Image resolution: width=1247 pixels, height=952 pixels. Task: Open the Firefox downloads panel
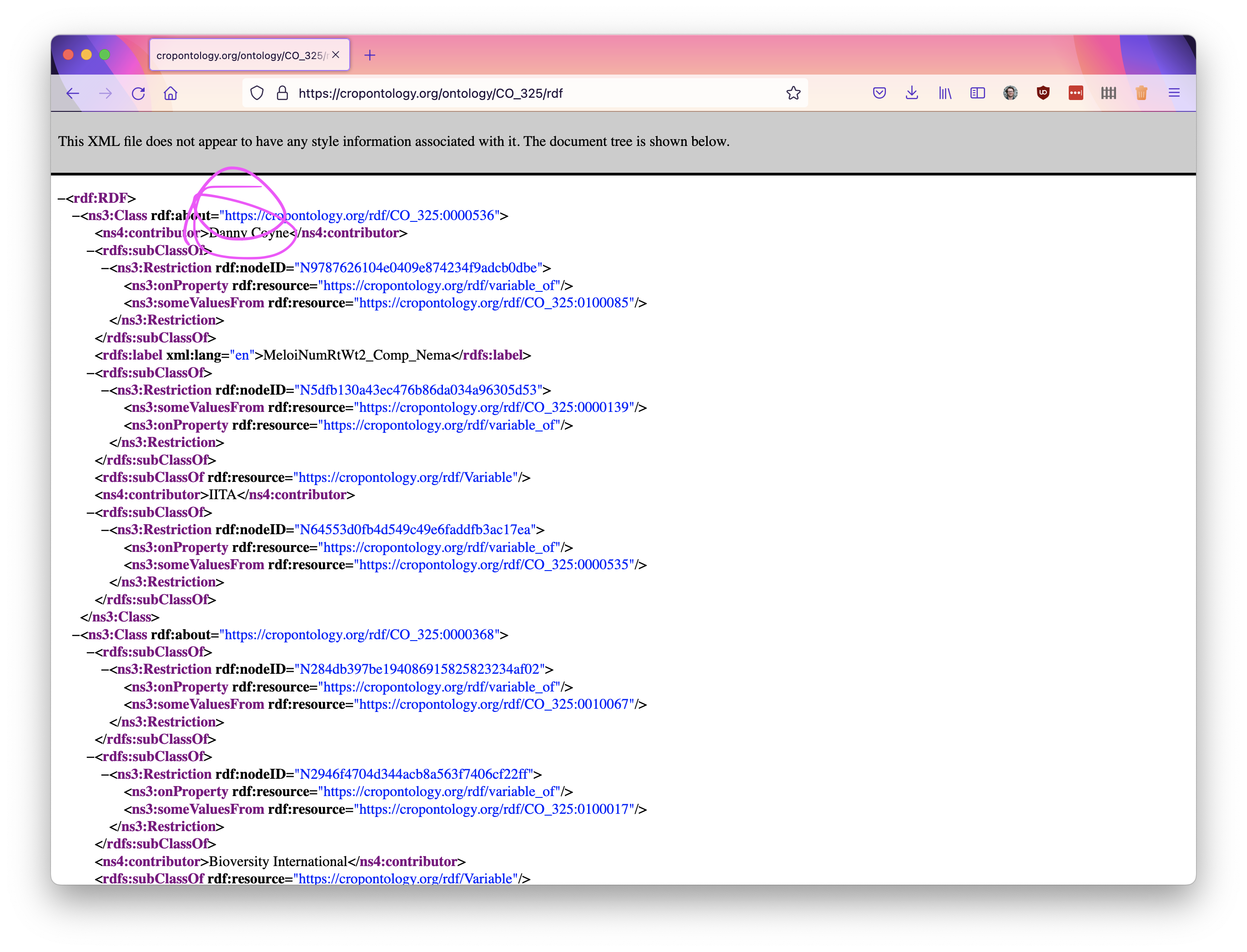click(x=911, y=93)
